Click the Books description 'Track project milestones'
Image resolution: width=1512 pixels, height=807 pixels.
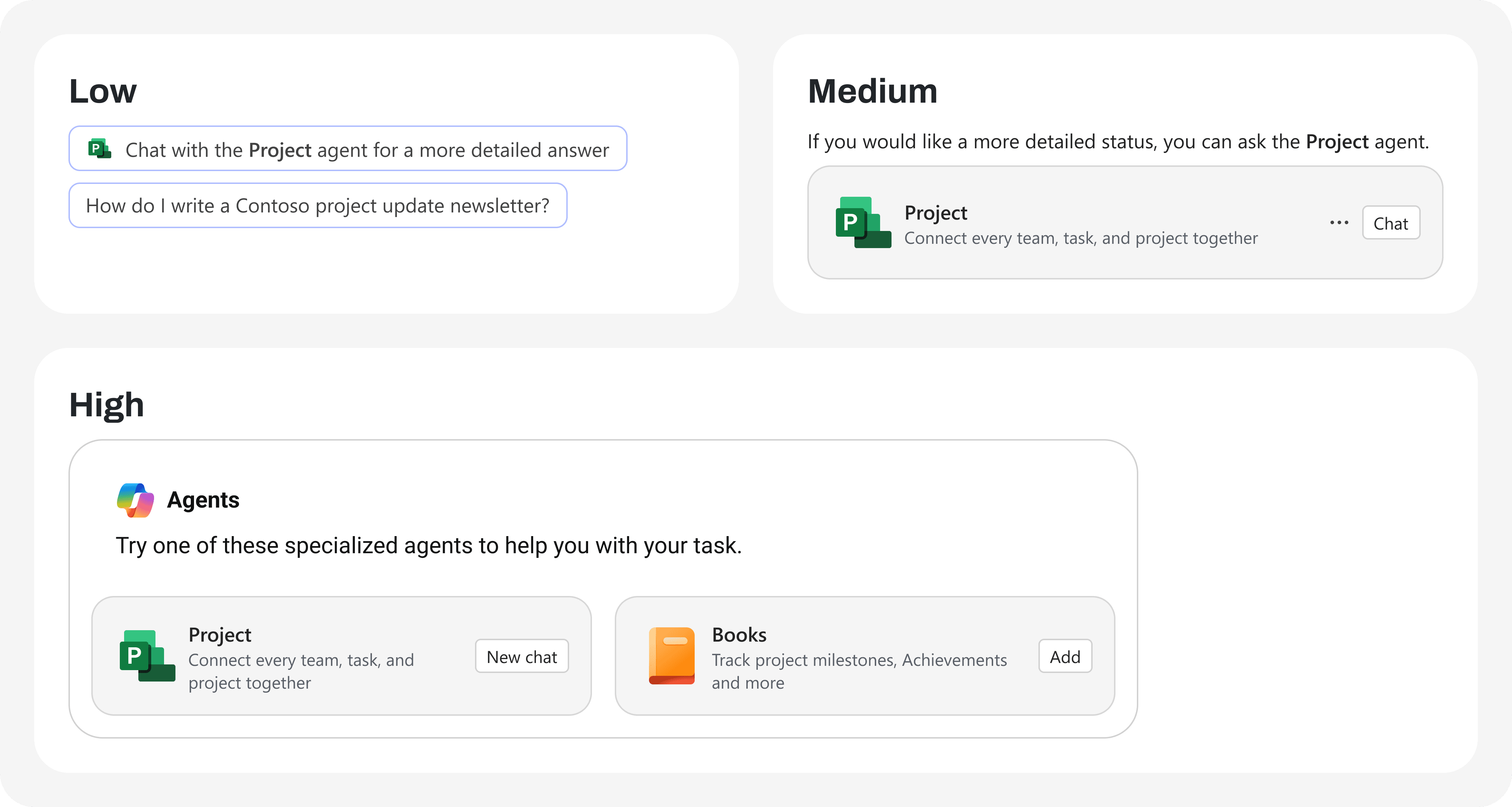click(859, 660)
